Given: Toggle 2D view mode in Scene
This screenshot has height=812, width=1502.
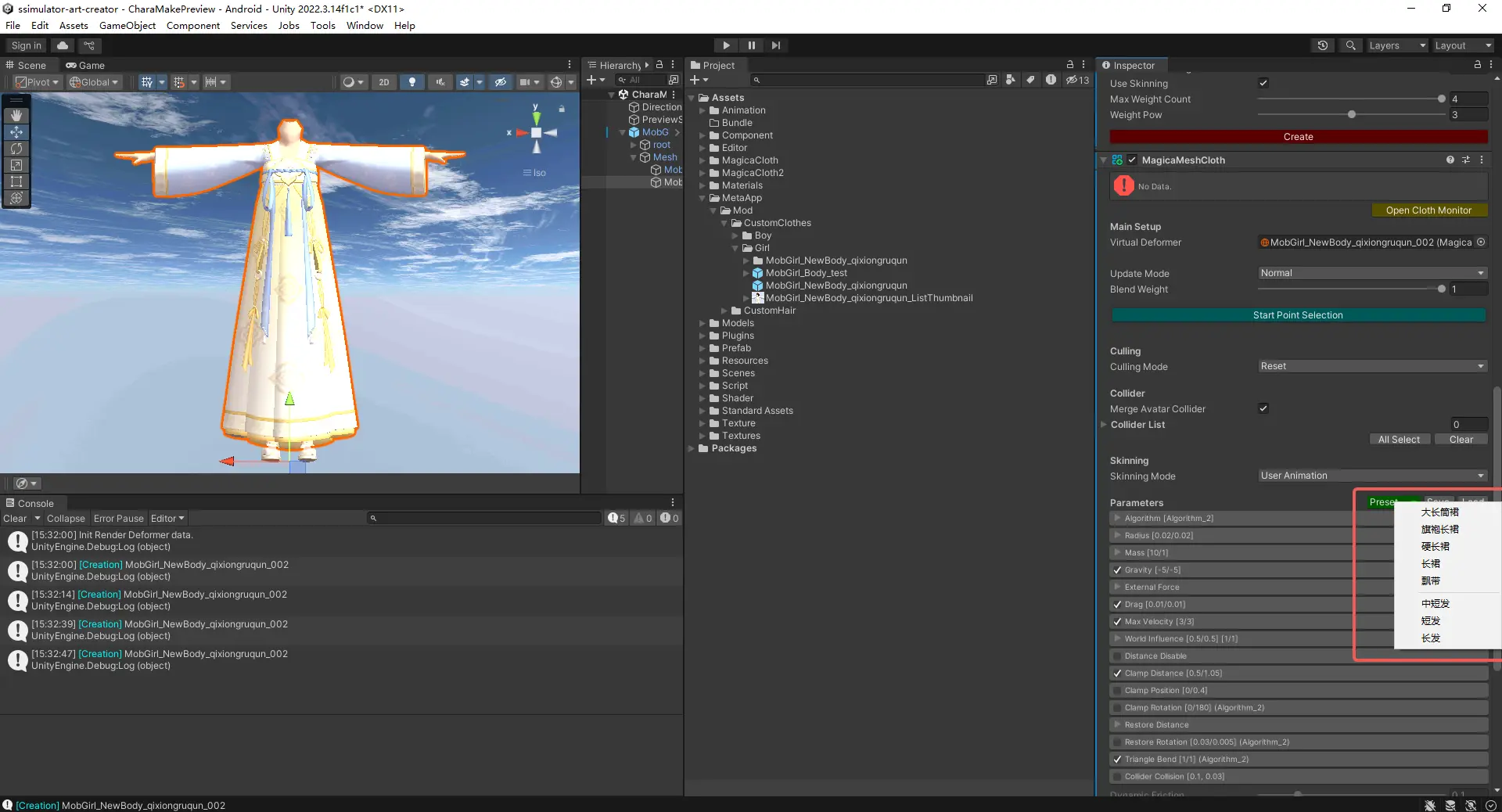Looking at the screenshot, I should [x=383, y=82].
